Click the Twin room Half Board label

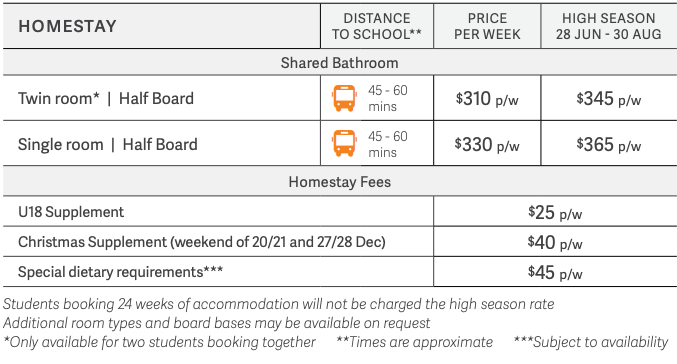106,98
